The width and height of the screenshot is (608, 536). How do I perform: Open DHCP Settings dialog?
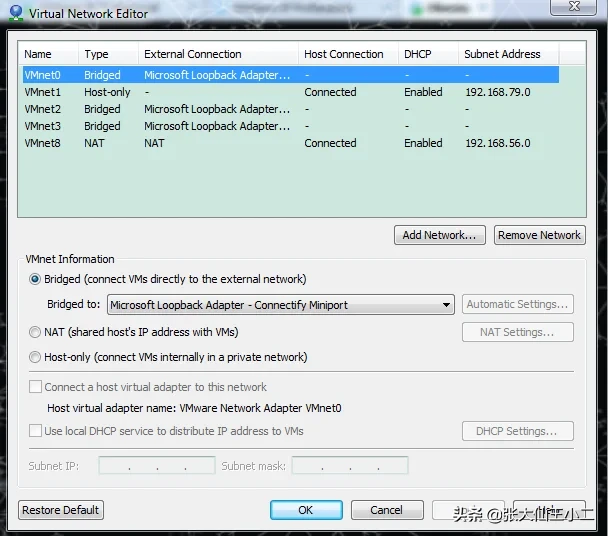(518, 431)
